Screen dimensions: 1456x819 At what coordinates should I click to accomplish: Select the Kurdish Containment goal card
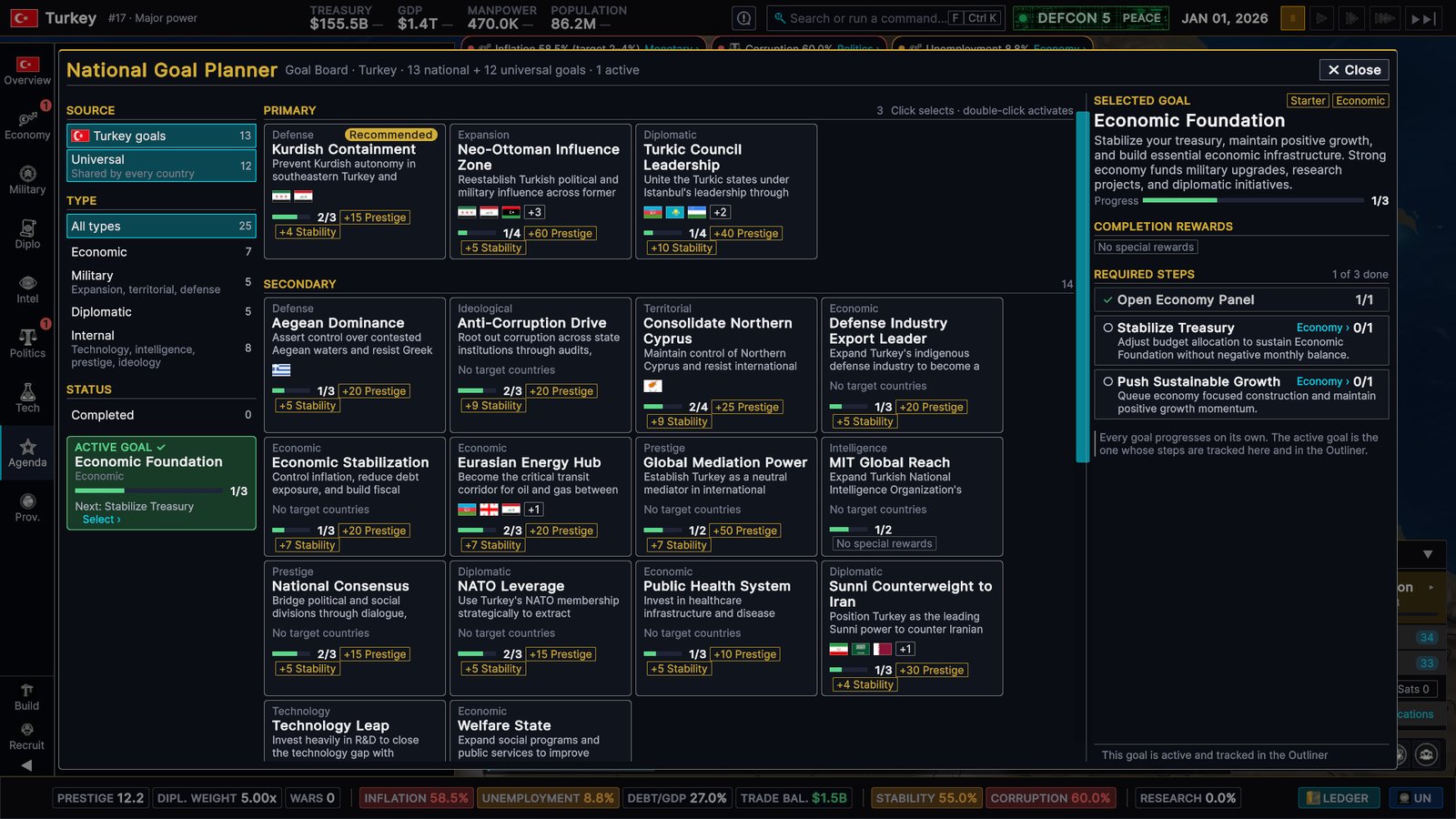[x=355, y=191]
